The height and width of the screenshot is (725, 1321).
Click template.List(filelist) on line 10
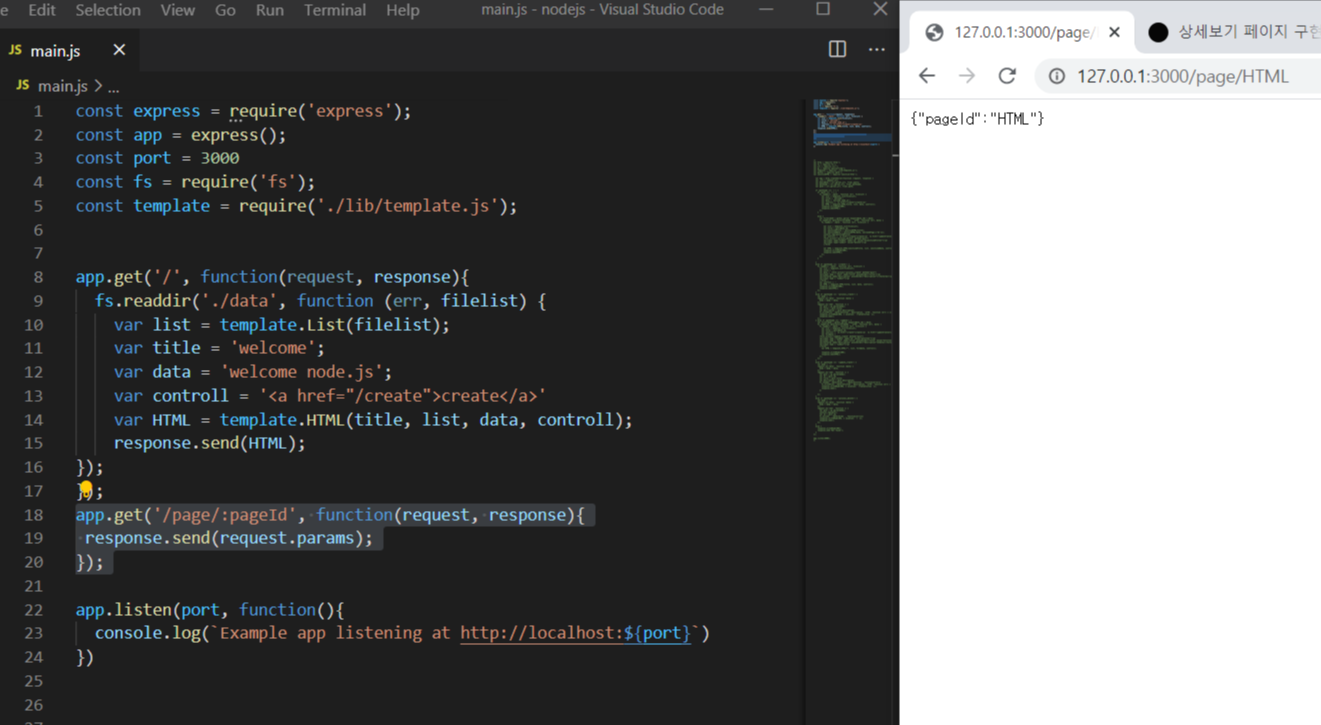coord(330,325)
